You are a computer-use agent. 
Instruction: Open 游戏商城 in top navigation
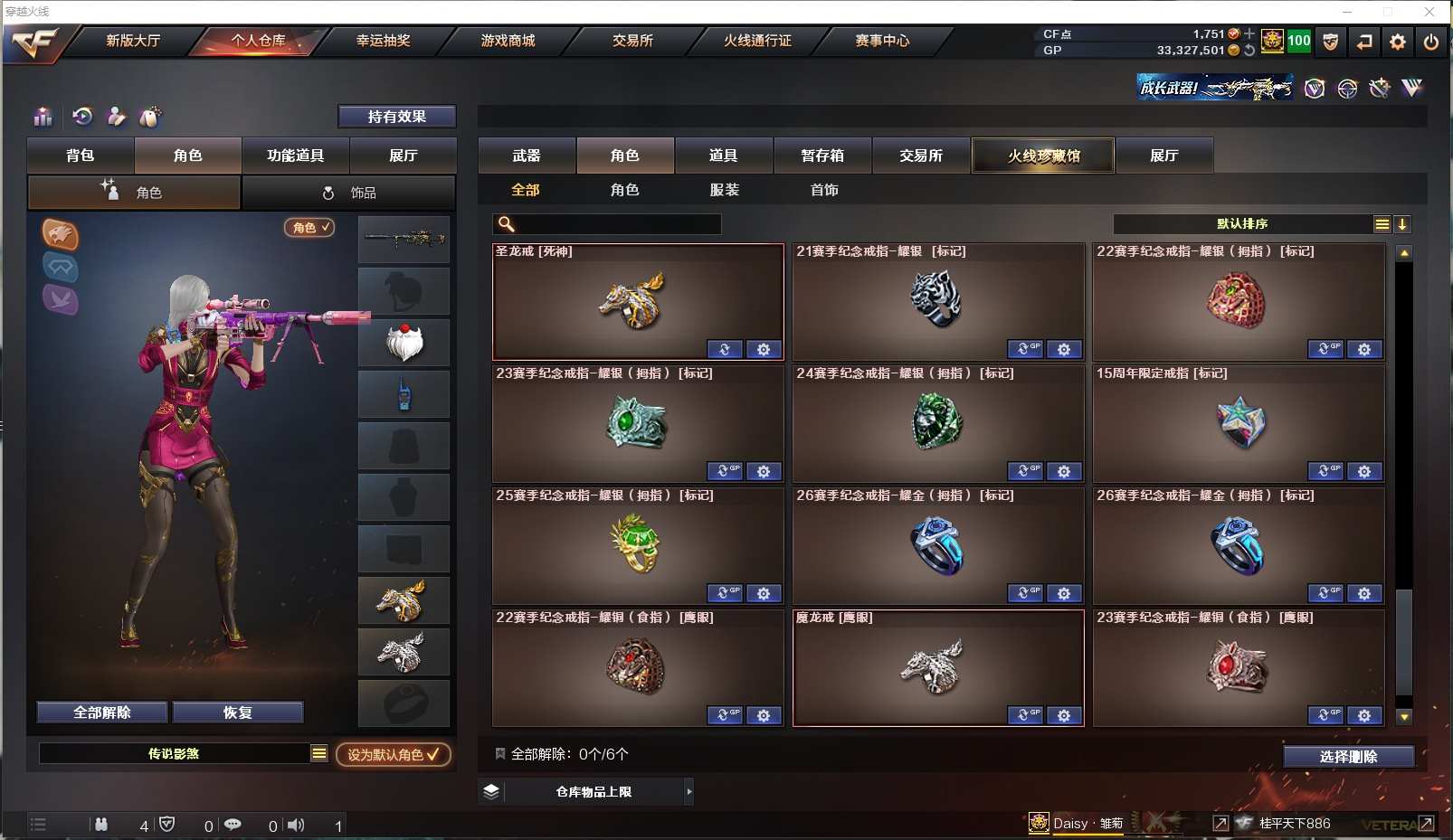pyautogui.click(x=508, y=41)
